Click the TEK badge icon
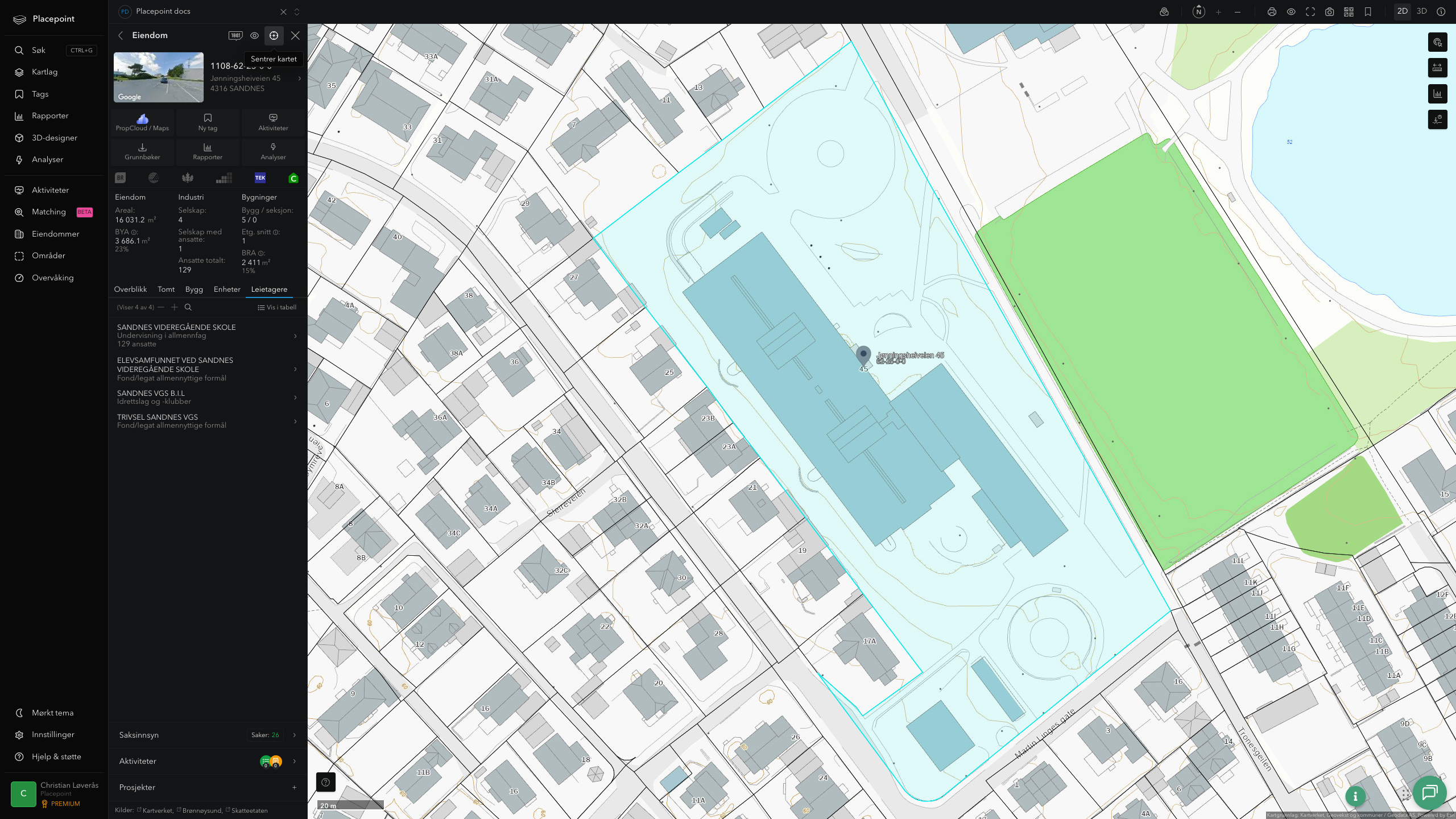 pos(260,178)
